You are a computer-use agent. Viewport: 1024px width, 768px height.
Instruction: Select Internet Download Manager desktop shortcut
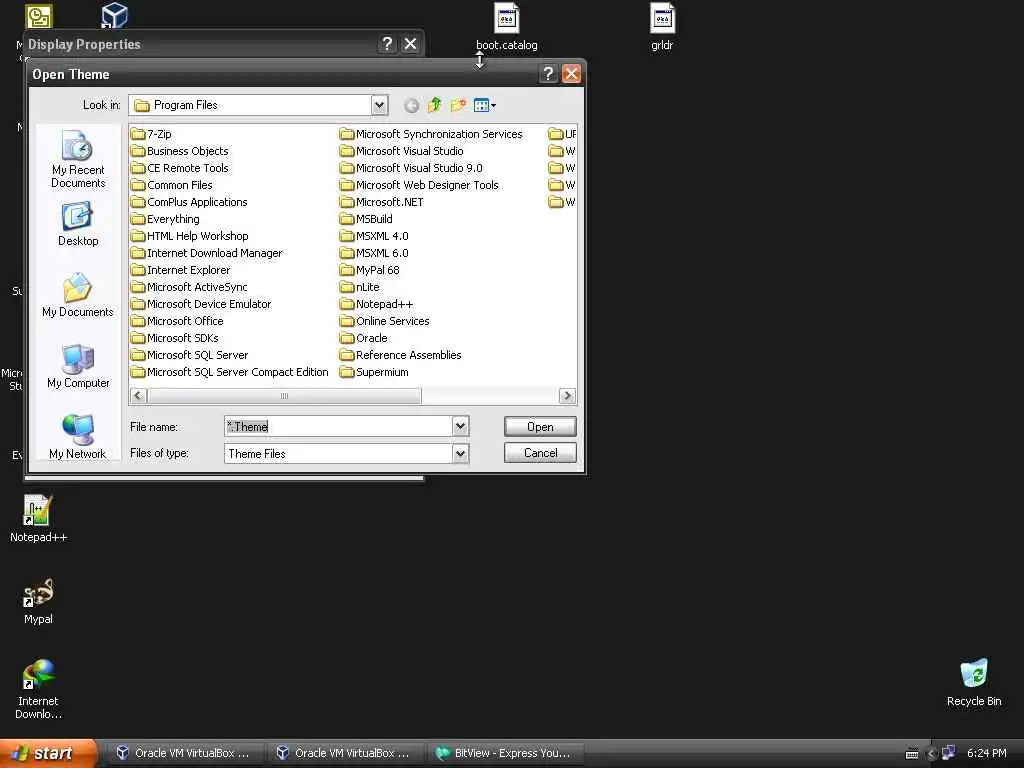click(38, 689)
